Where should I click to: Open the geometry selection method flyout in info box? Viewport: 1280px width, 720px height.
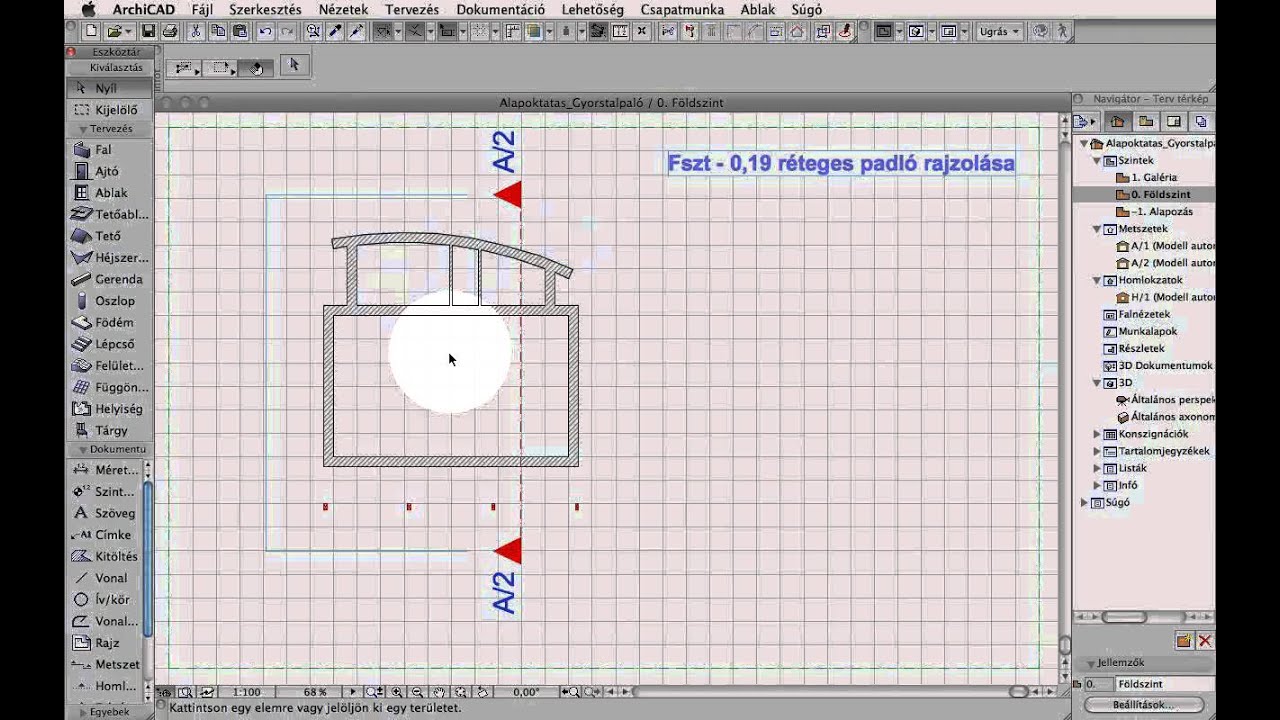coord(185,67)
